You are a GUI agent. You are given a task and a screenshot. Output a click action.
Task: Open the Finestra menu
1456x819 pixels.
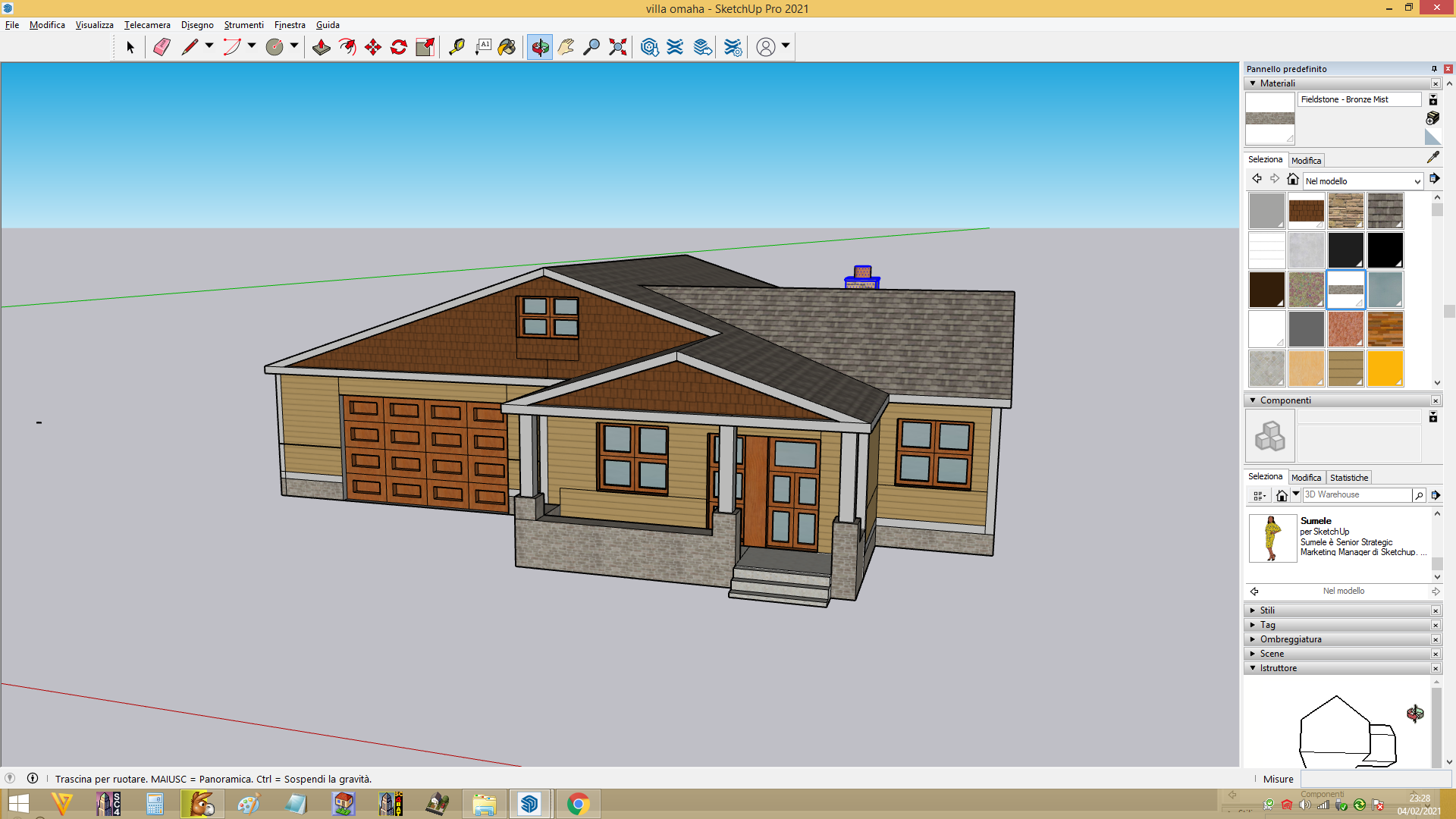tap(290, 25)
